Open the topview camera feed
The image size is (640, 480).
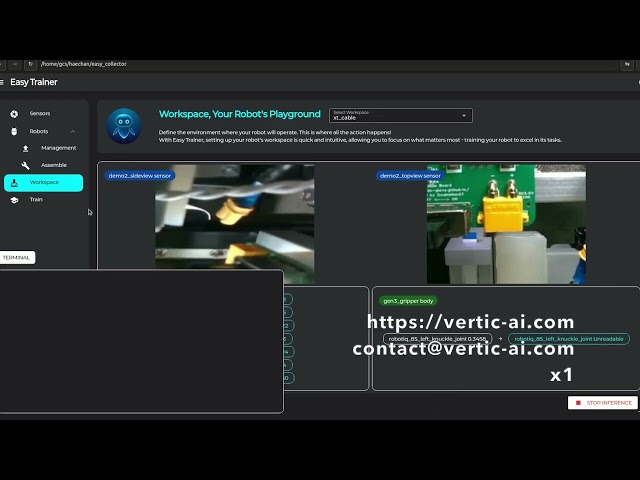(x=506, y=224)
